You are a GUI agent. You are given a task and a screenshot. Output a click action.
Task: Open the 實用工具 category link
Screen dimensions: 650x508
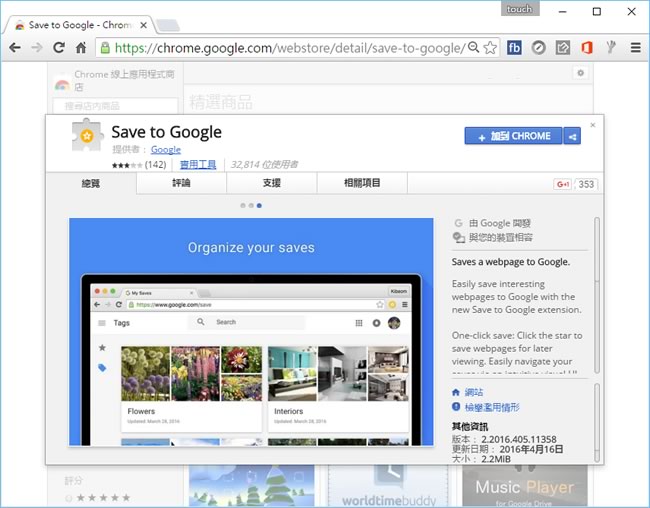pos(198,165)
